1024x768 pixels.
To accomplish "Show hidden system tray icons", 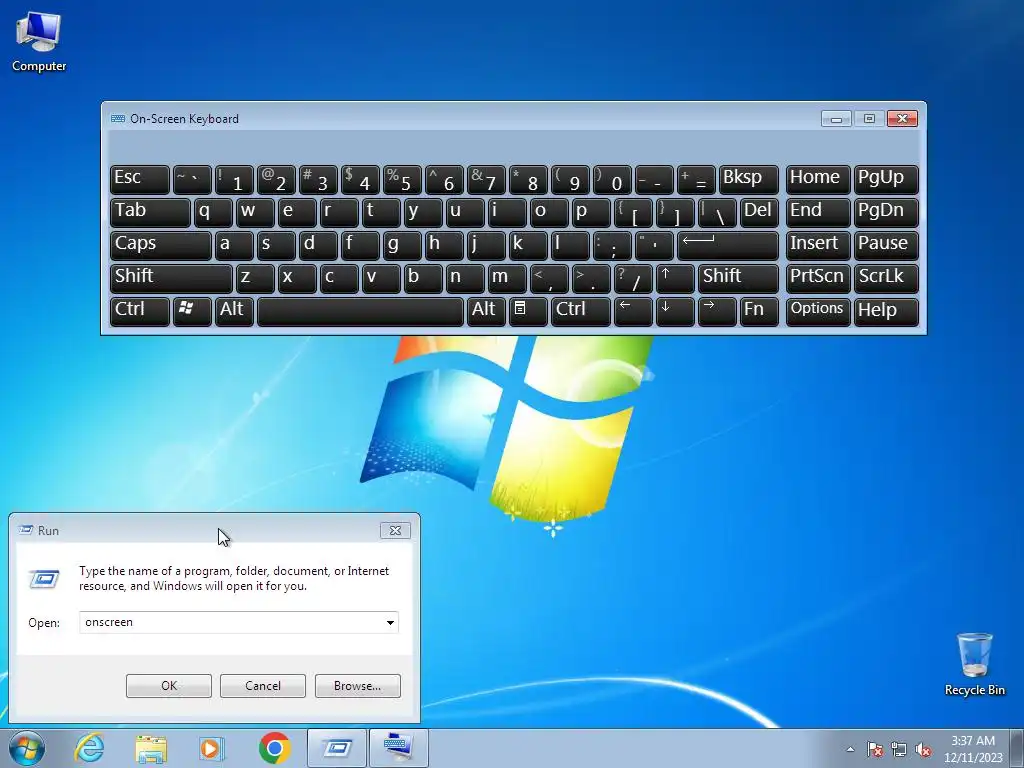I will [850, 749].
